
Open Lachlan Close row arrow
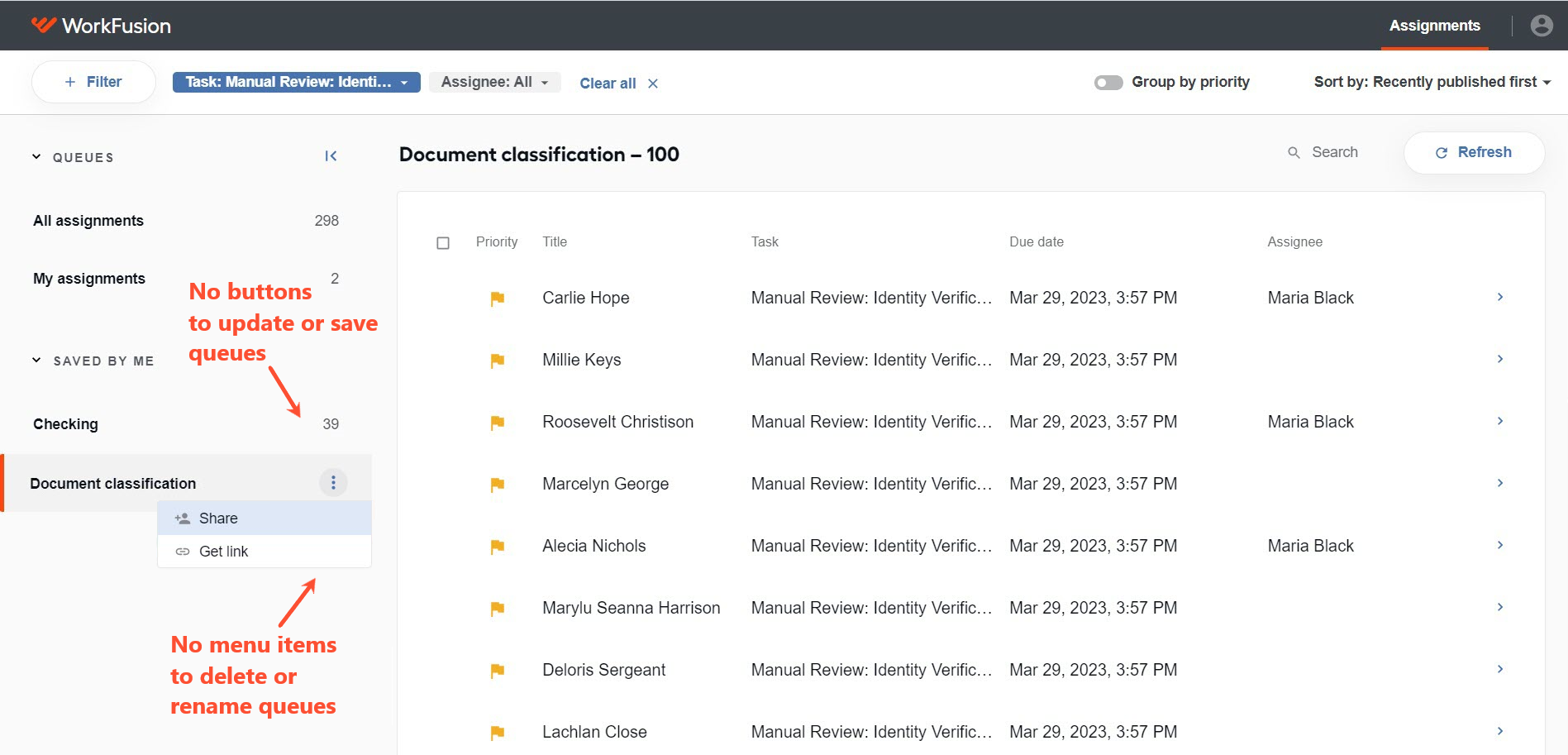[x=1500, y=731]
